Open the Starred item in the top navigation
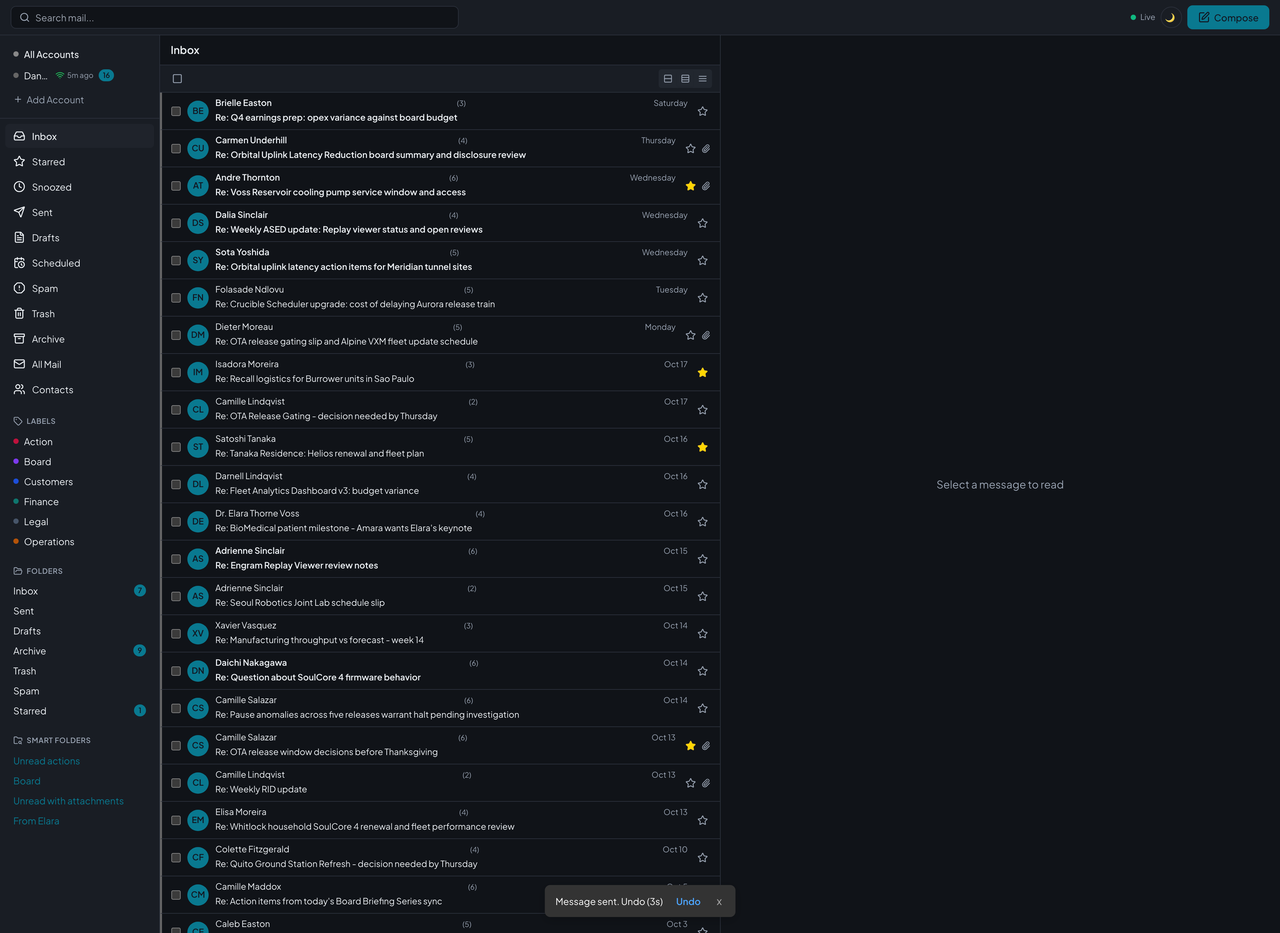The height and width of the screenshot is (933, 1280). click(x=80, y=162)
